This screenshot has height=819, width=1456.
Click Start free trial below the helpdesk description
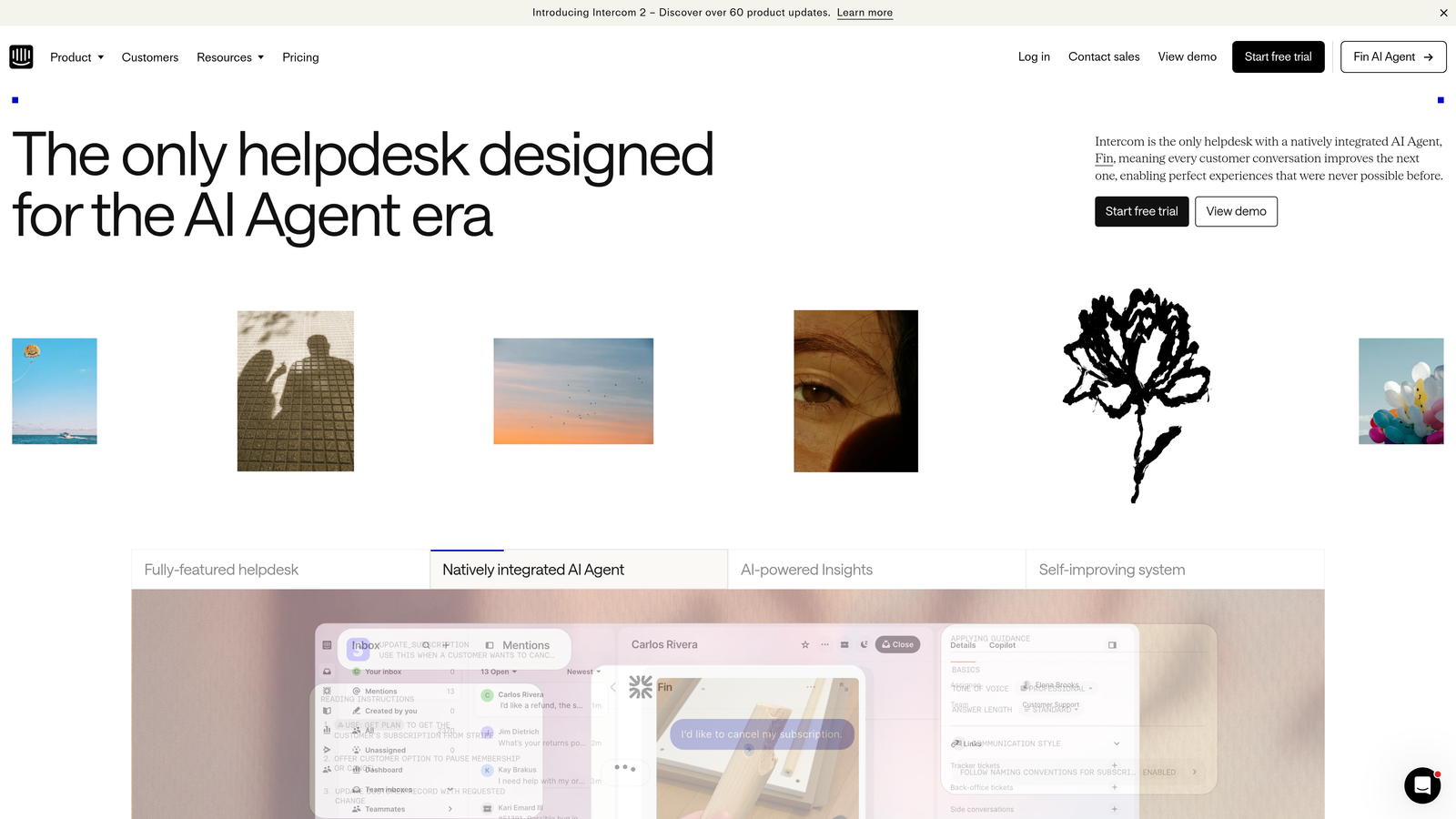tap(1141, 211)
